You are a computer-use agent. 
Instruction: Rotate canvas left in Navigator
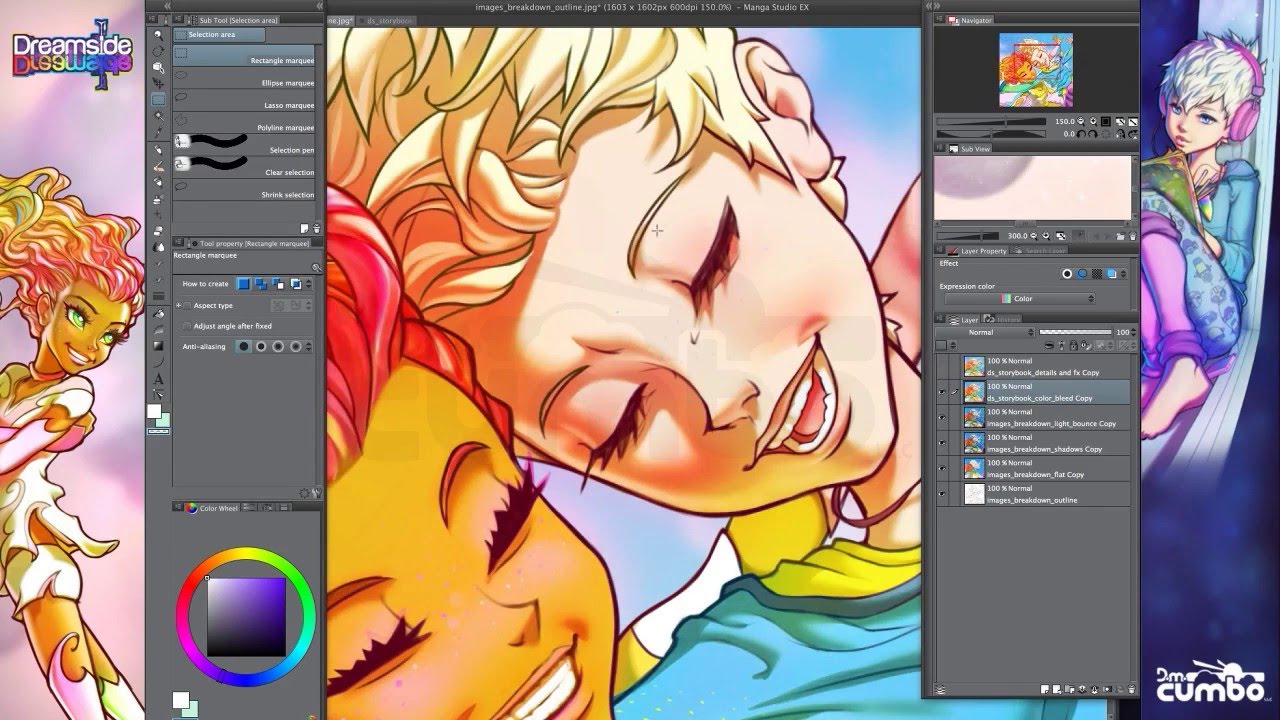[1081, 134]
